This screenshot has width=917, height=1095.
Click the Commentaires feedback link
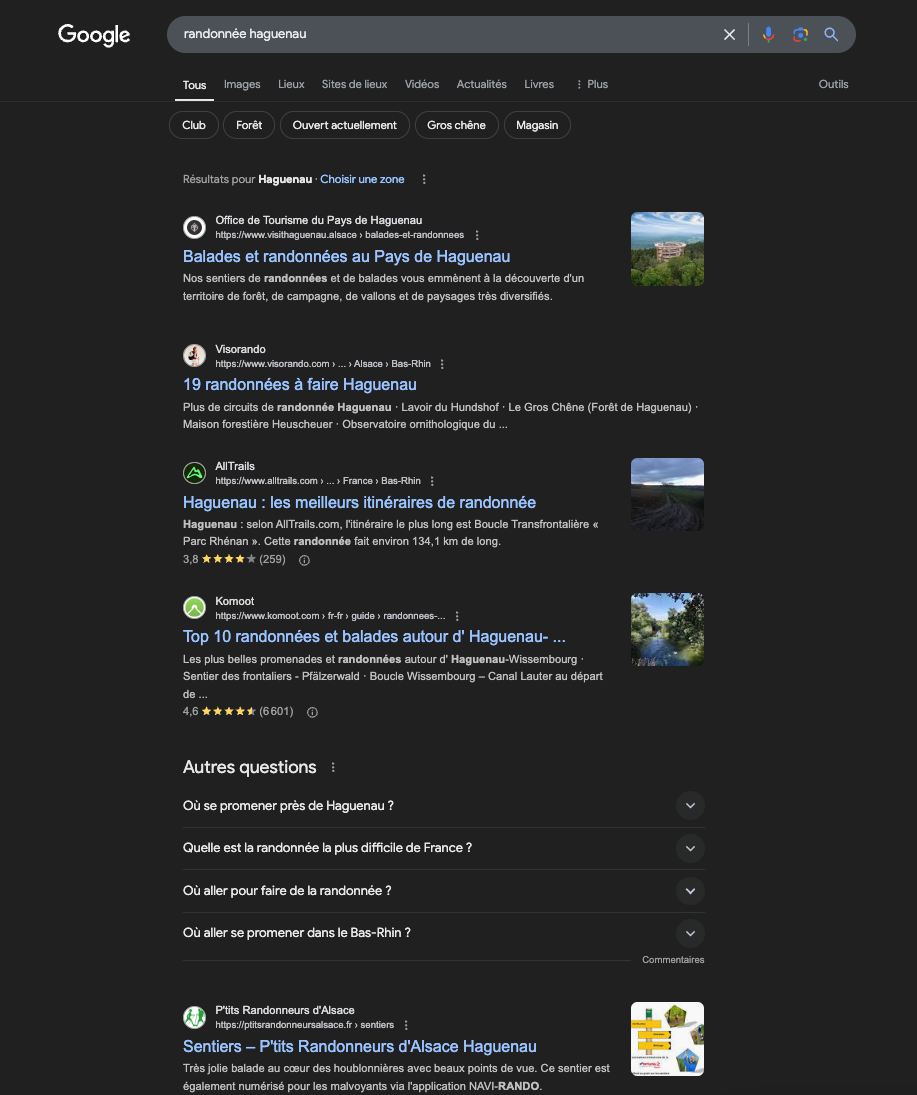click(673, 960)
